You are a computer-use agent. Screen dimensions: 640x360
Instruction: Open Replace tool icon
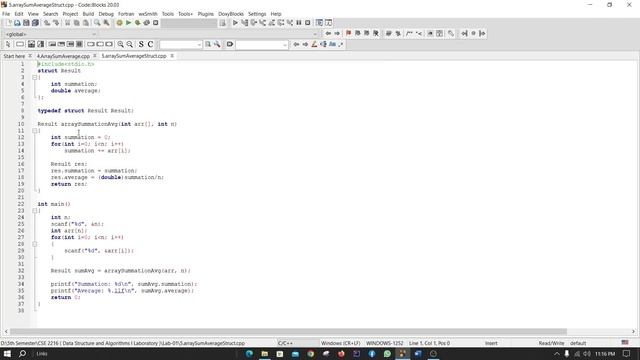point(106,23)
